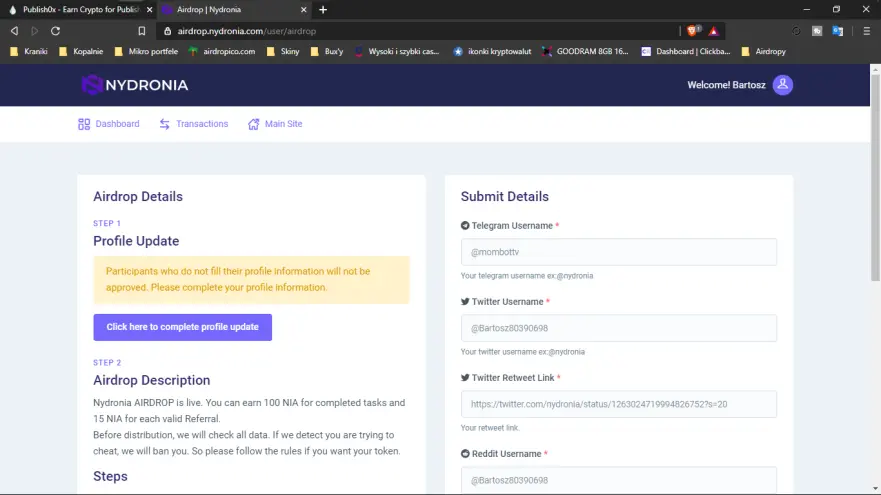Select the Airdrop | Nydronia tab
The image size is (881, 495).
point(235,10)
